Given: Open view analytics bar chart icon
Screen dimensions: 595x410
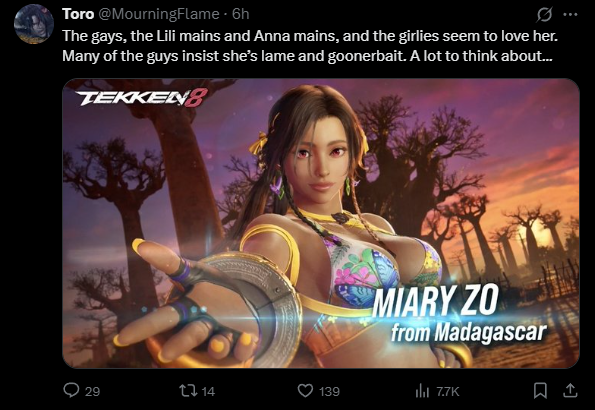Looking at the screenshot, I should click(x=422, y=391).
